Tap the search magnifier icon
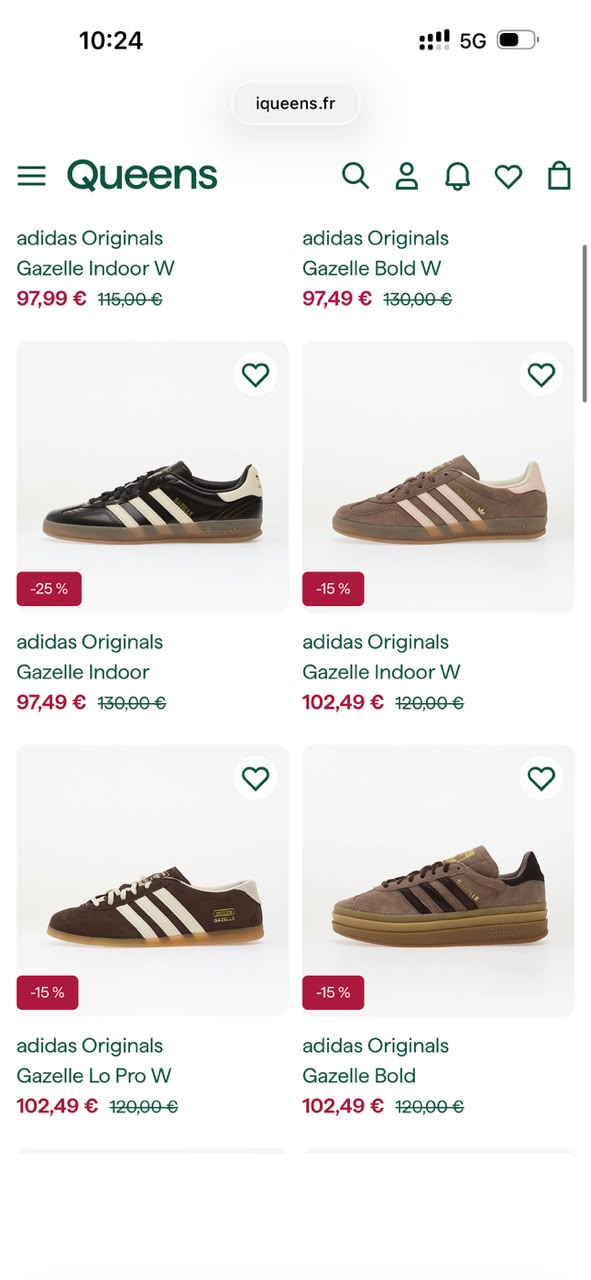The height and width of the screenshot is (1280, 591). coord(355,176)
